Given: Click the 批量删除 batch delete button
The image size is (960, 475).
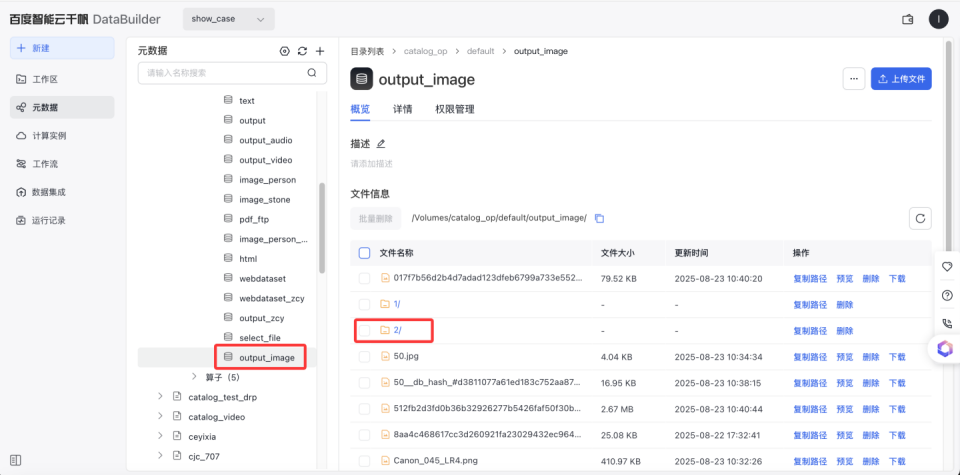Looking at the screenshot, I should tap(375, 218).
